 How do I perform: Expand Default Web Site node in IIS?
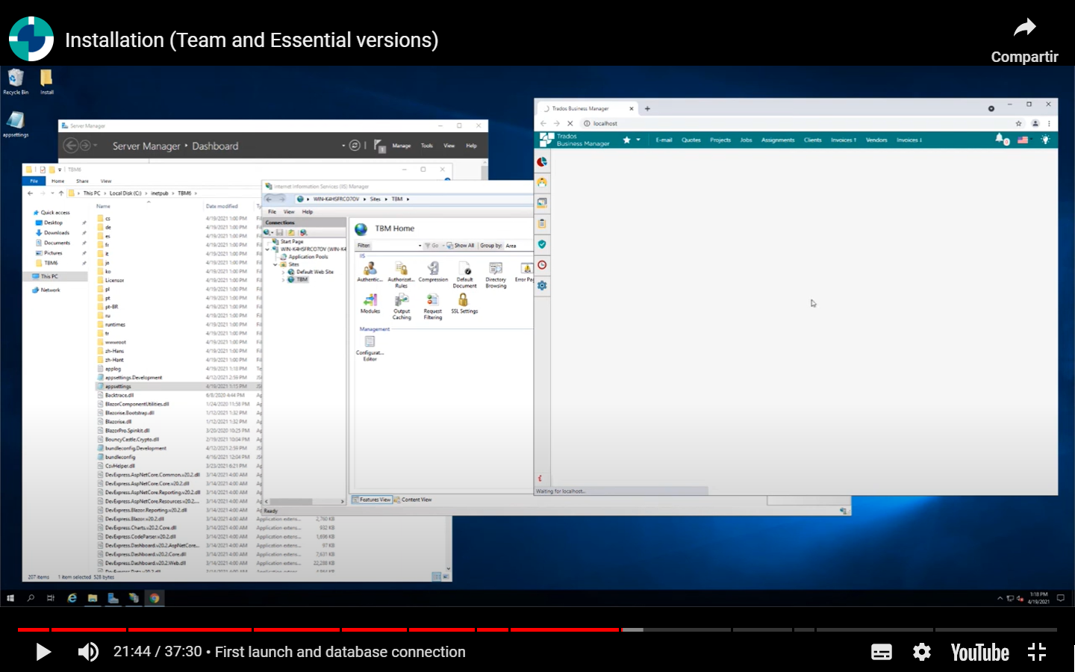point(283,272)
